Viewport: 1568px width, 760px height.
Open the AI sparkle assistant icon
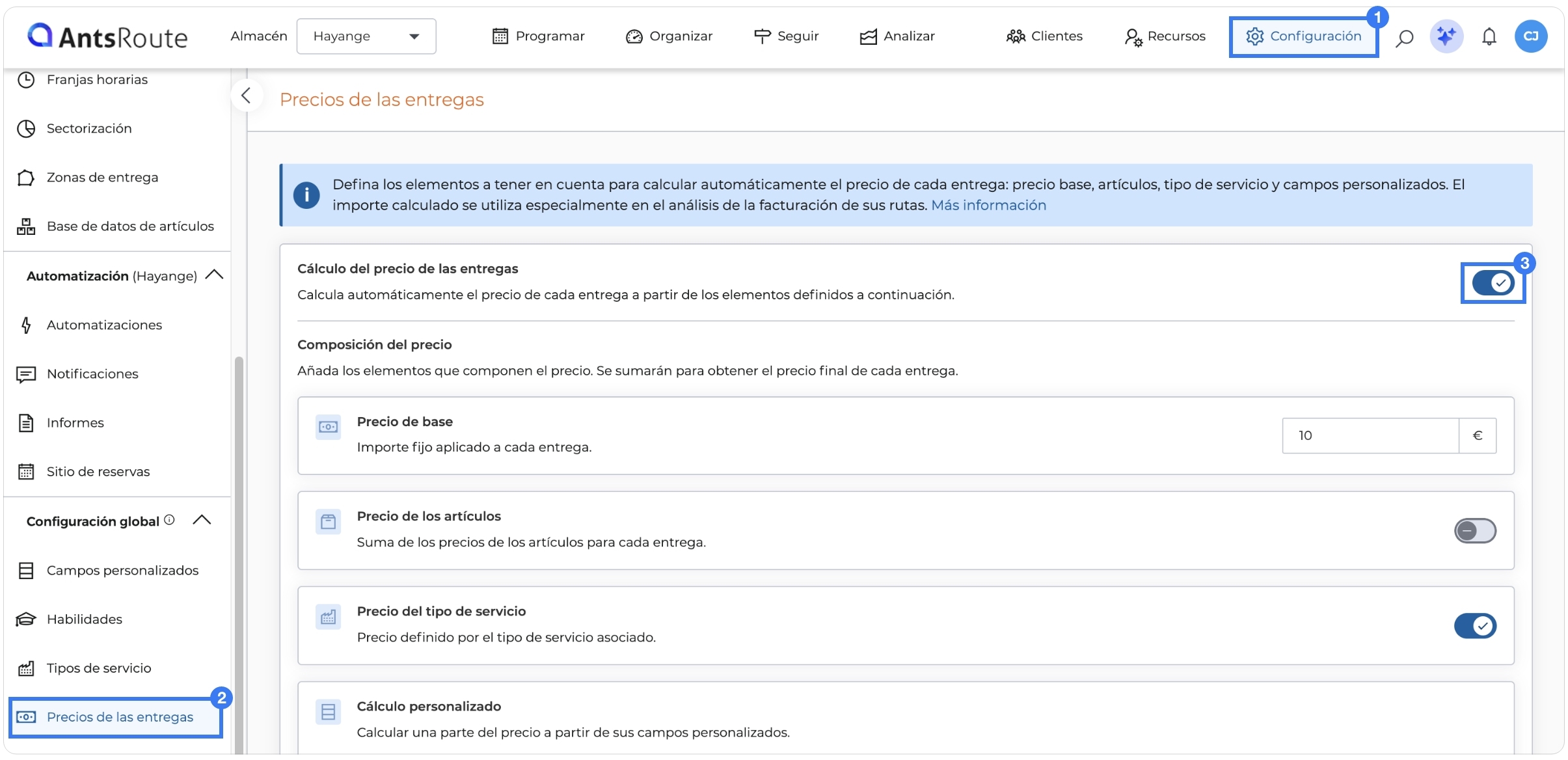(x=1446, y=36)
